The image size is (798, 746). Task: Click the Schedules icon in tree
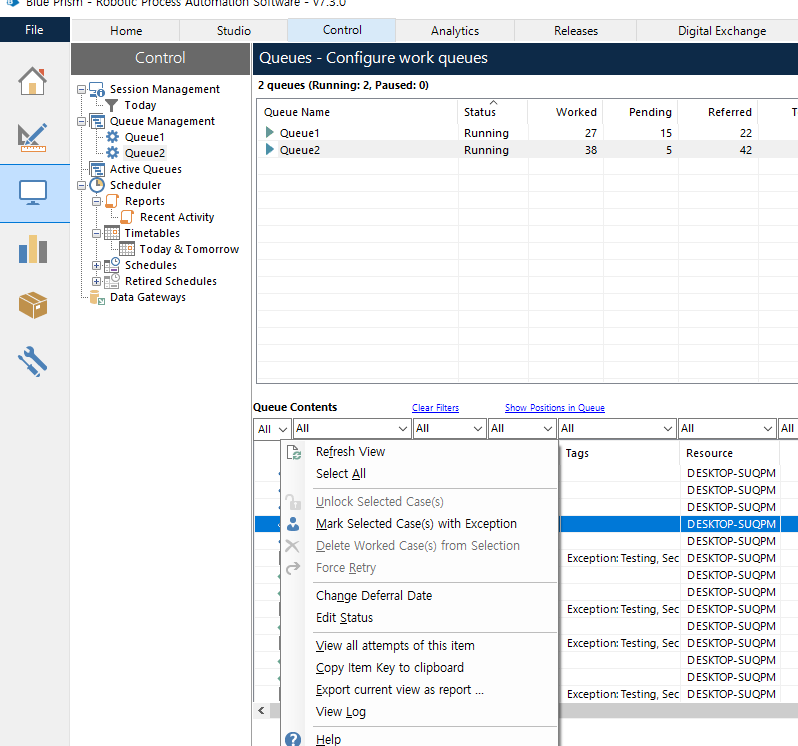pyautogui.click(x=112, y=265)
